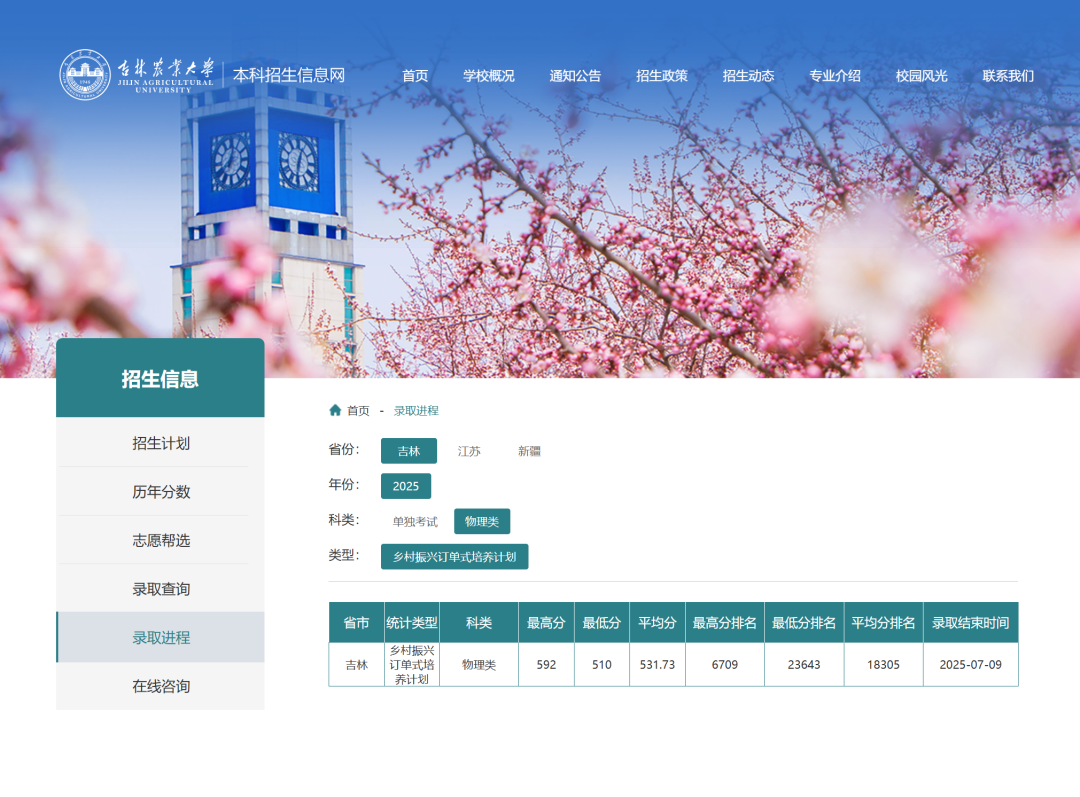Select 新疆 province filter

click(528, 450)
